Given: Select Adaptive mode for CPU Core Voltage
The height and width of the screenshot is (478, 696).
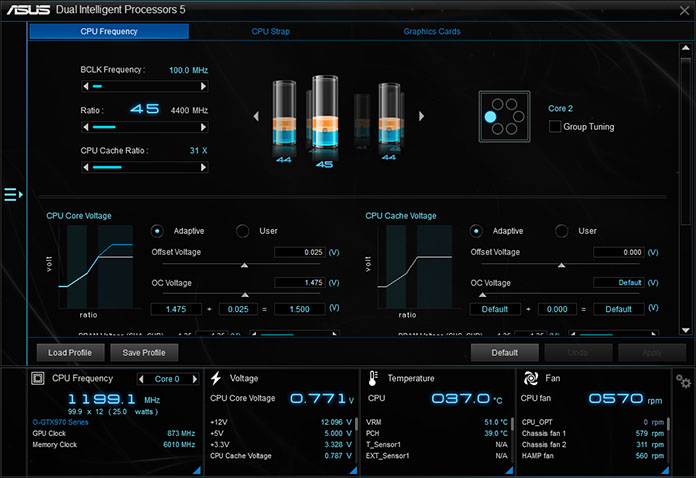Looking at the screenshot, I should tap(157, 231).
